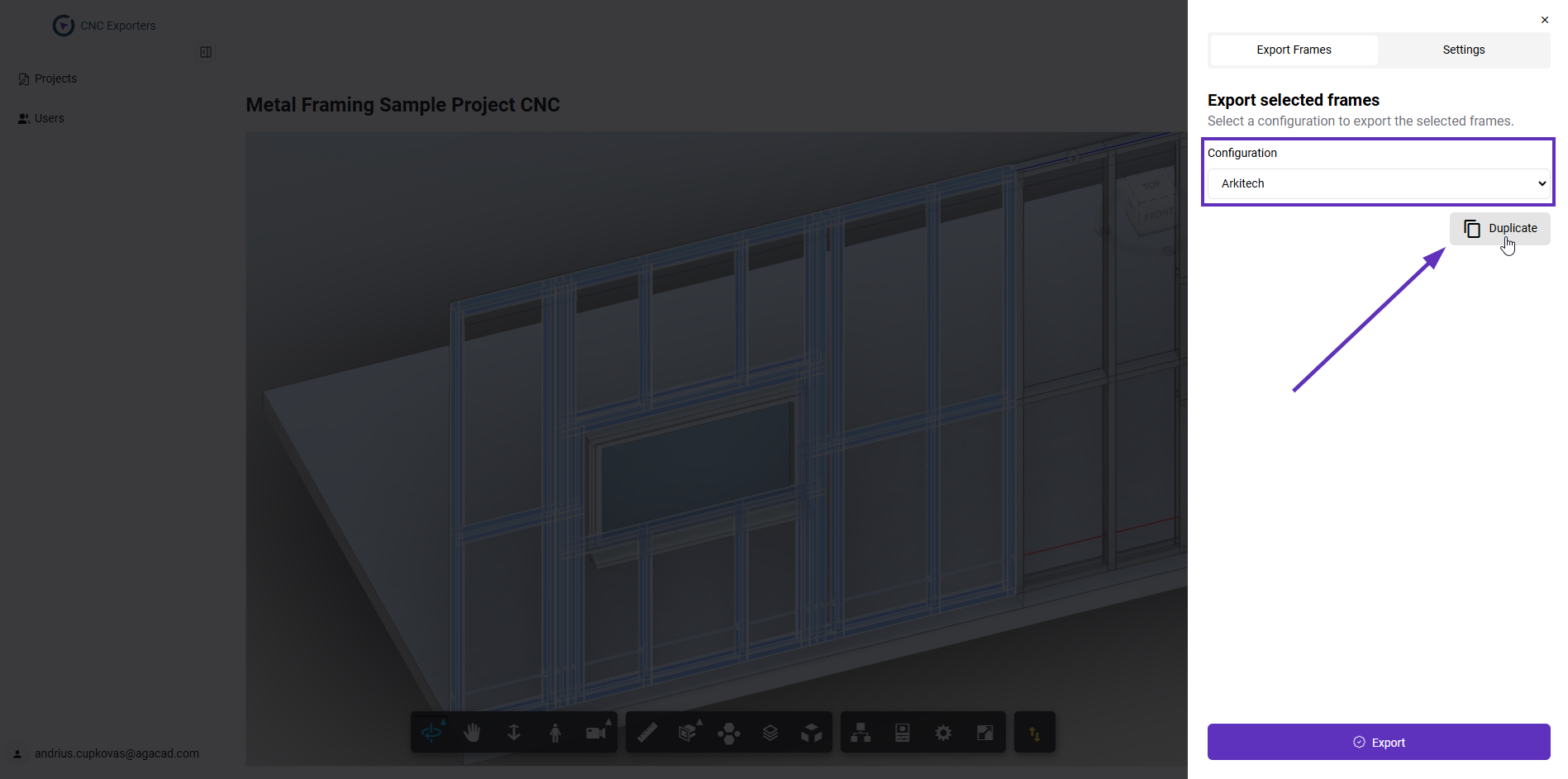Image resolution: width=1568 pixels, height=779 pixels.
Task: Click the First person walk icon
Action: click(555, 733)
